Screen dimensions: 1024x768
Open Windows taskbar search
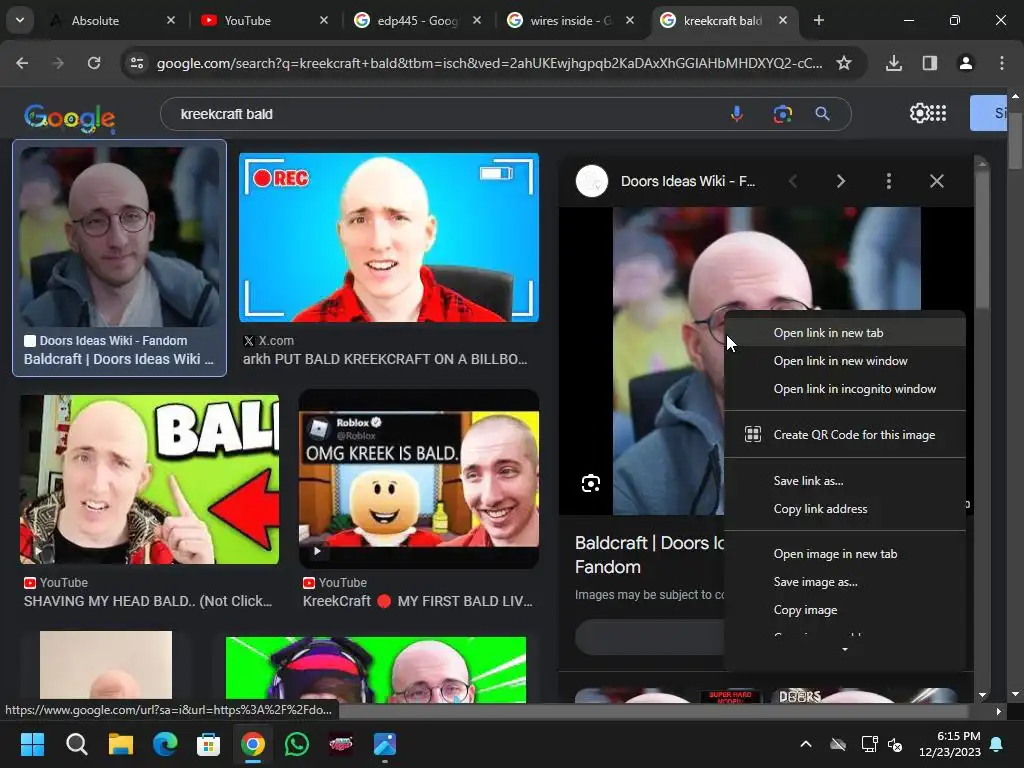76,744
